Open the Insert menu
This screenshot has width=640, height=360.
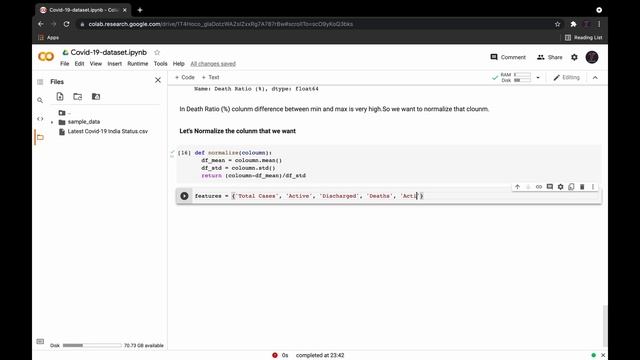point(115,64)
